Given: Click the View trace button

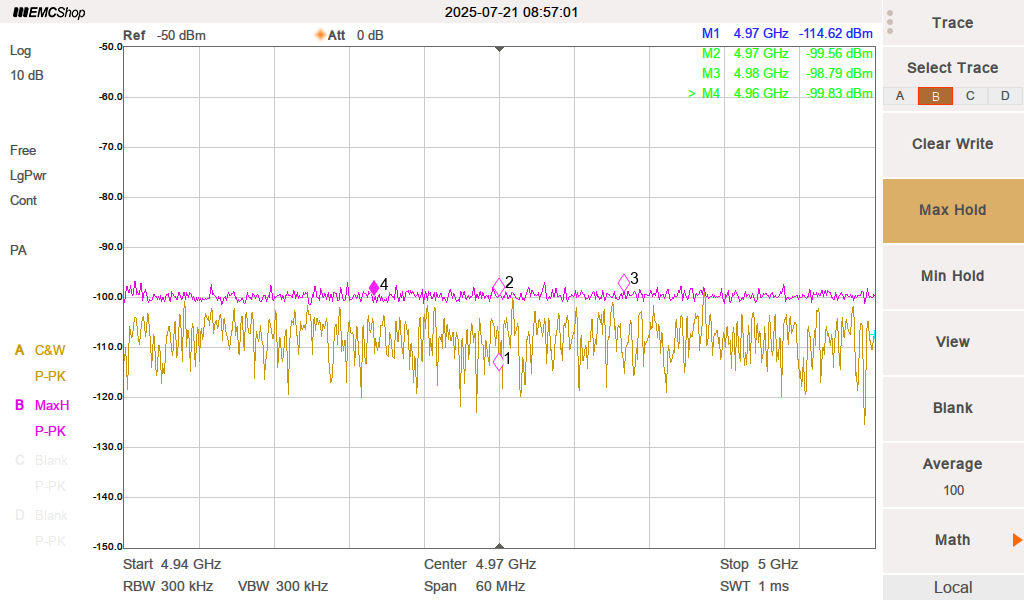Looking at the screenshot, I should tap(952, 342).
